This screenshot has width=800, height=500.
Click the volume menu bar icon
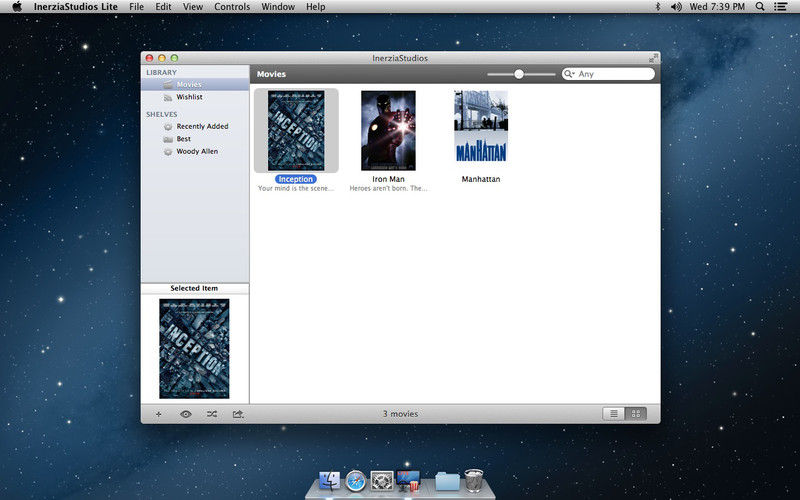pos(676,7)
